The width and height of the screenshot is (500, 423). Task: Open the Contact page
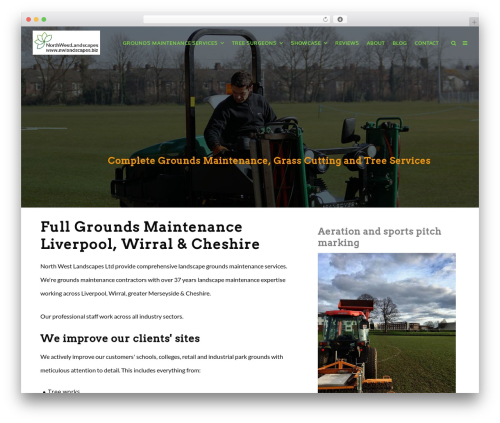coord(426,43)
